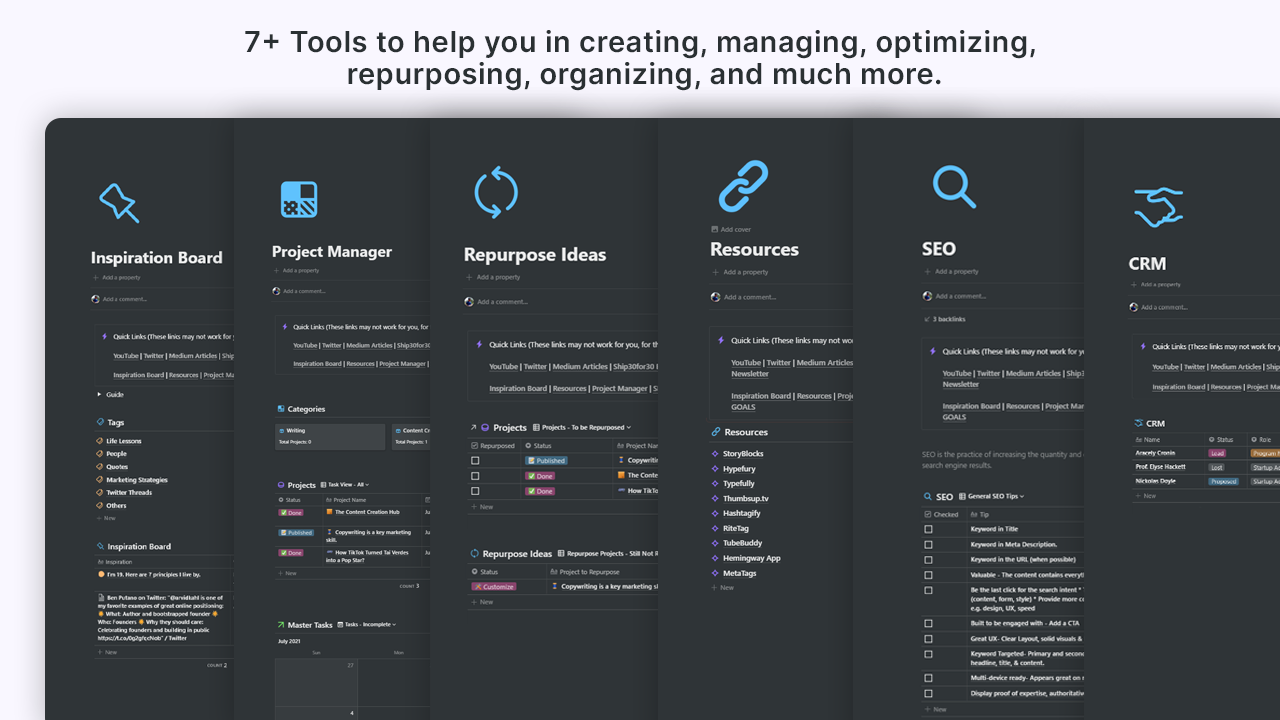The image size is (1280, 720).
Task: Click the tag icon beside Quotes
Action: (99, 467)
